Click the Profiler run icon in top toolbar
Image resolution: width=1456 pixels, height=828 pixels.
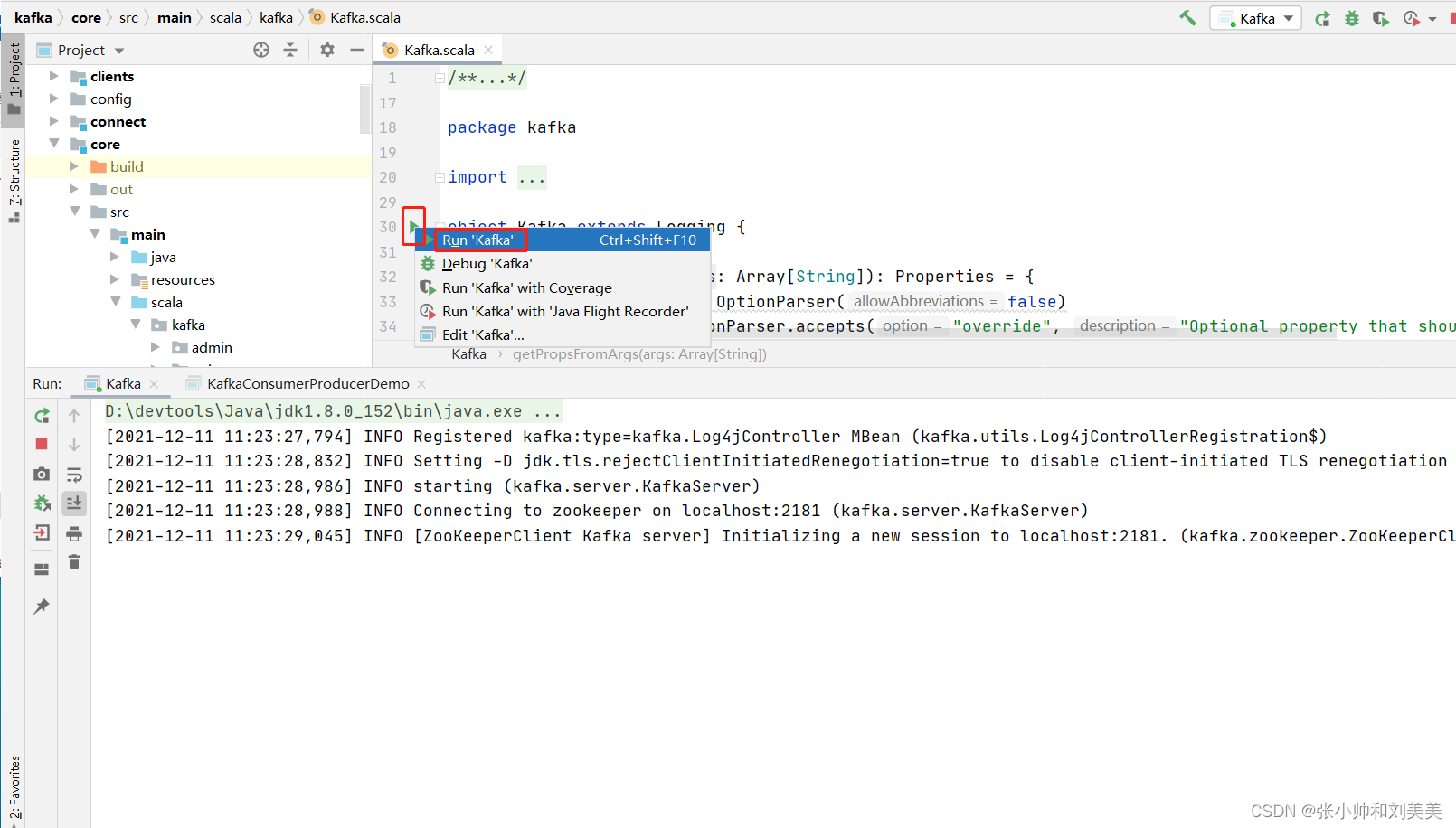[x=1411, y=18]
